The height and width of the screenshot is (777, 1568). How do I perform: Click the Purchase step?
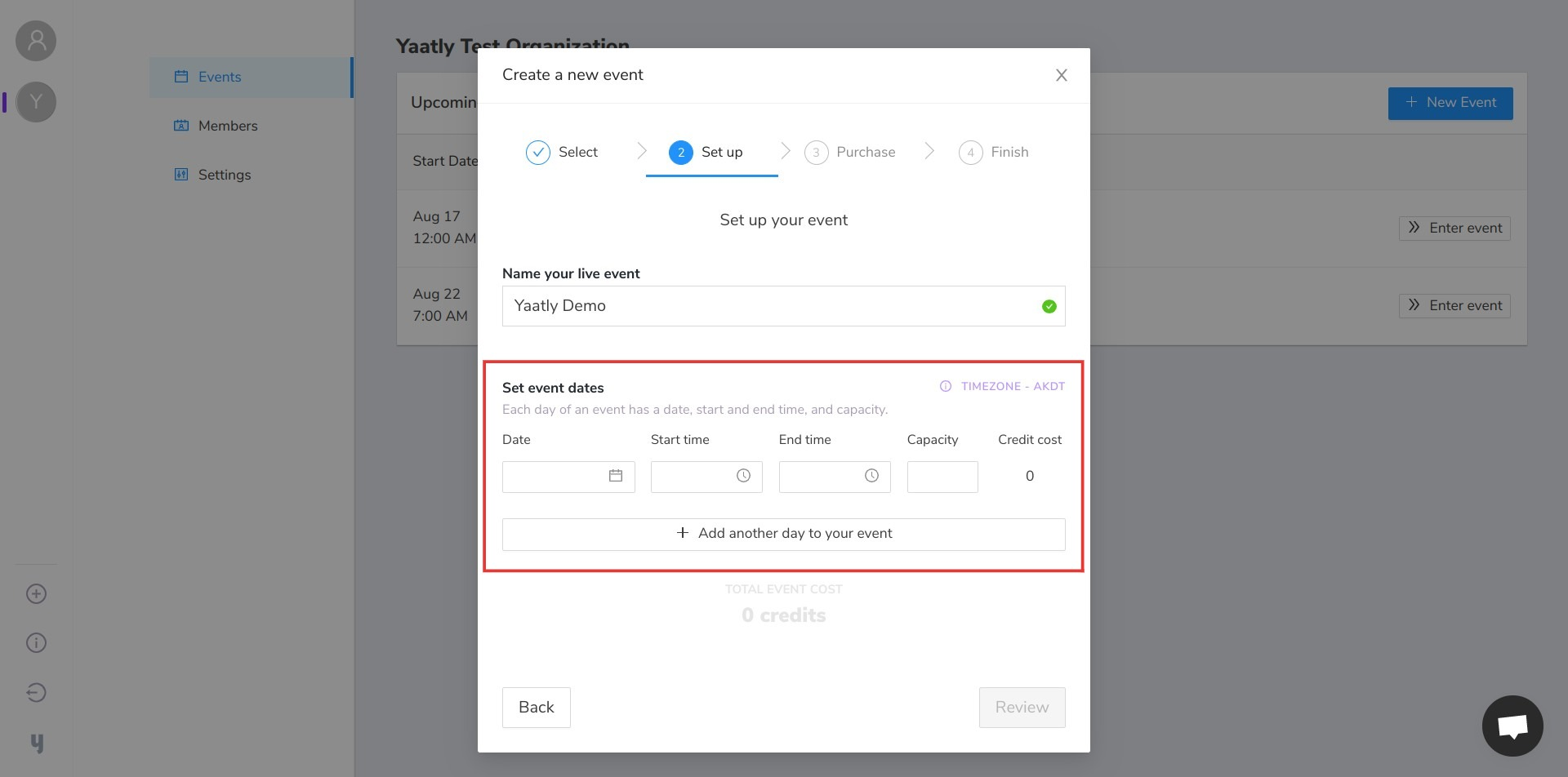point(849,153)
